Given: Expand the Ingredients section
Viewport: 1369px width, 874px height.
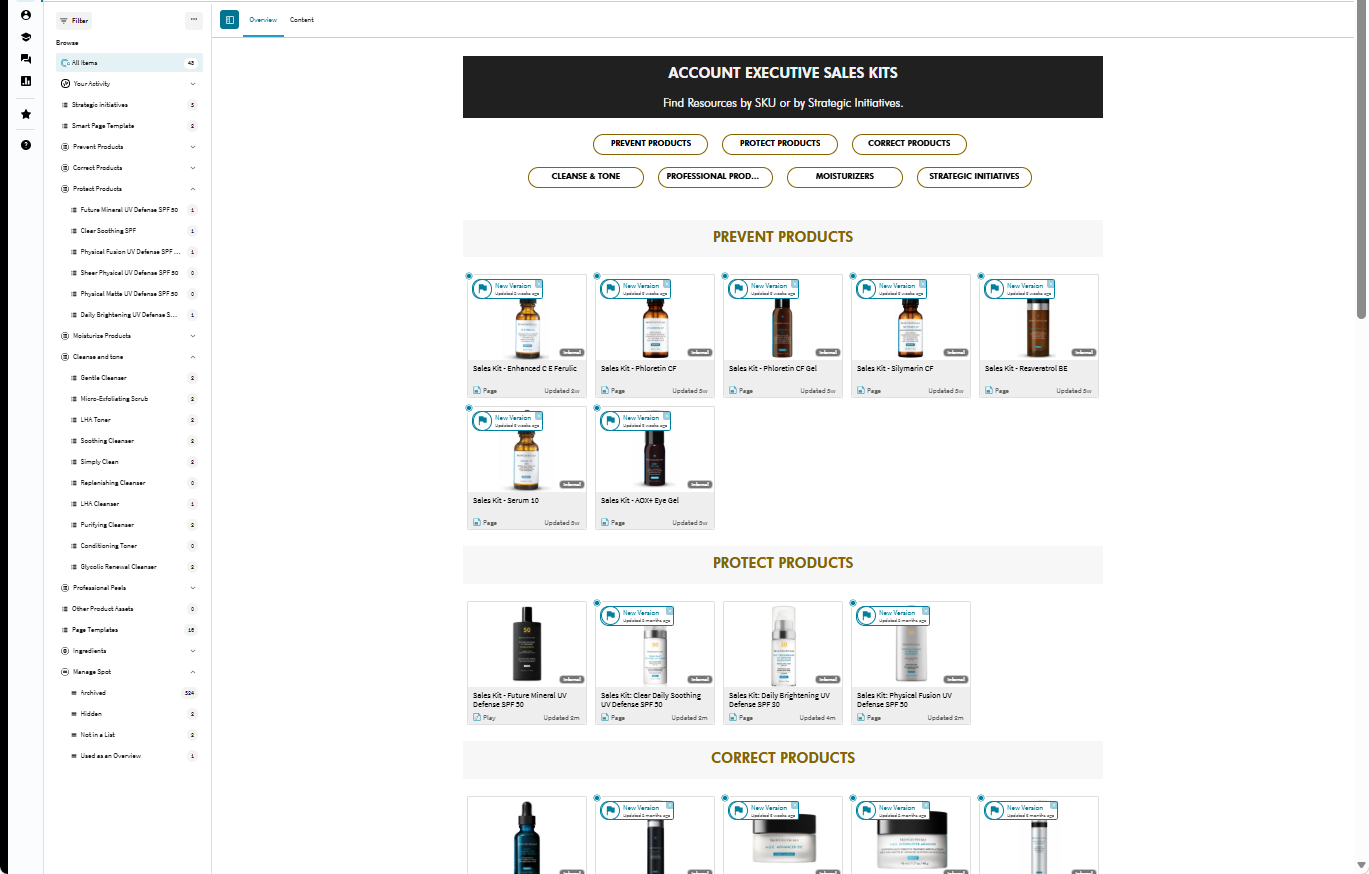Looking at the screenshot, I should [193, 651].
